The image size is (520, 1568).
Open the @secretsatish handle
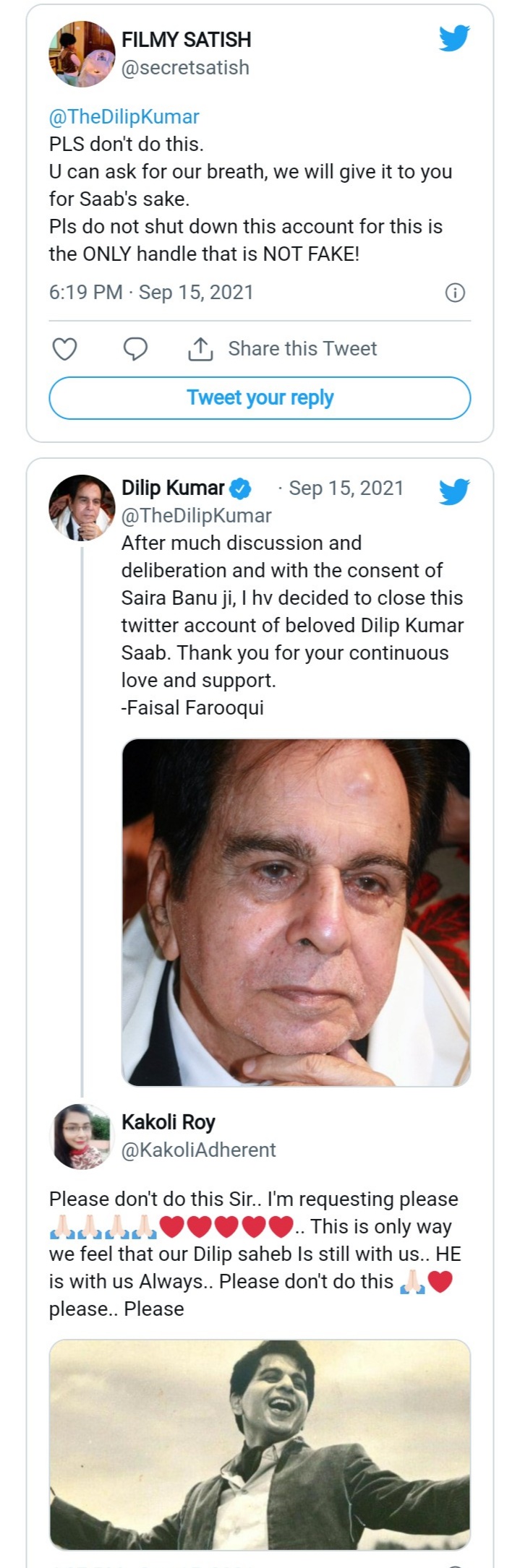(x=185, y=68)
